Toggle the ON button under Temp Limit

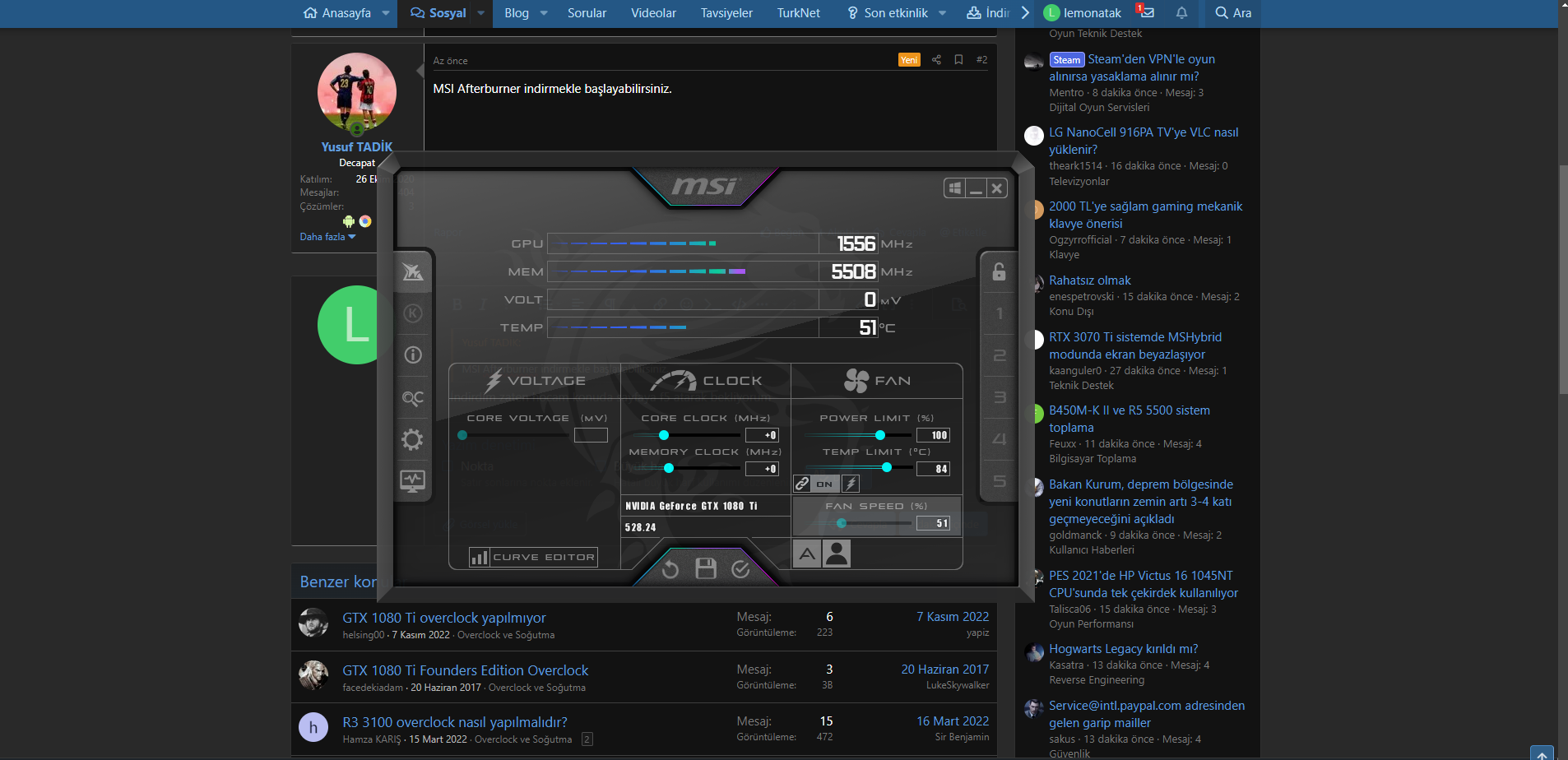pyautogui.click(x=825, y=484)
